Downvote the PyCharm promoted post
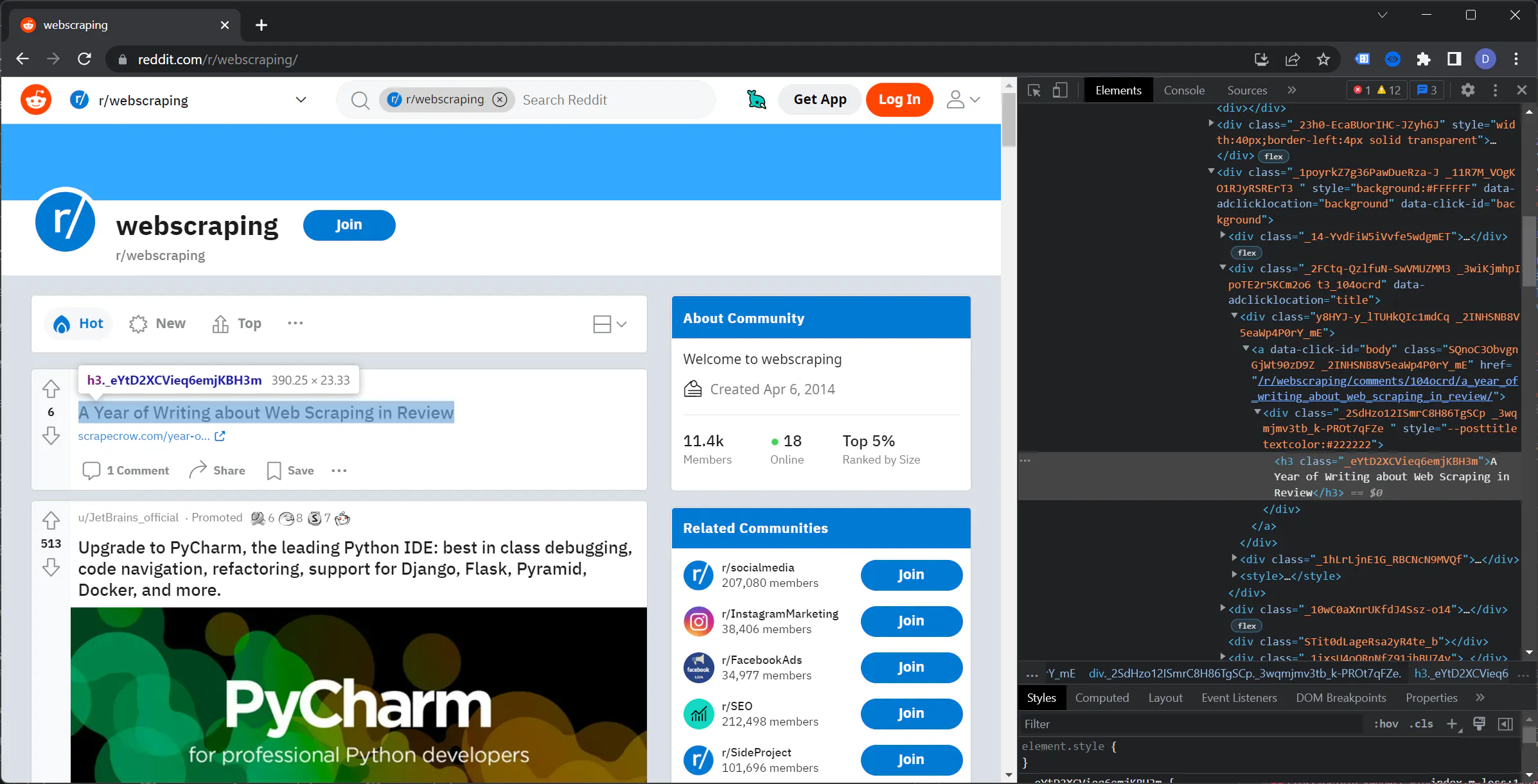The image size is (1538, 784). tap(51, 568)
